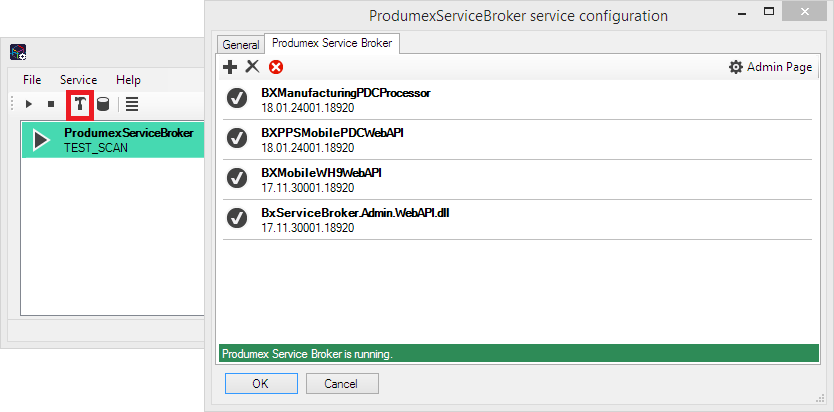Click the red circle delete-all icon
Image resolution: width=834 pixels, height=412 pixels.
click(276, 67)
